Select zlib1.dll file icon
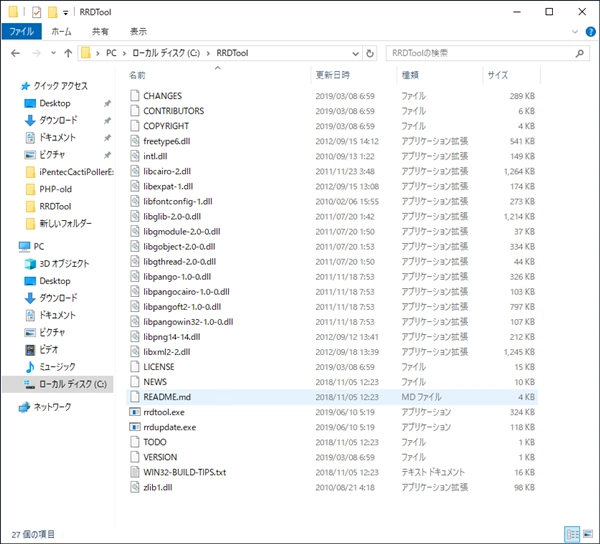The image size is (600, 544). click(134, 487)
